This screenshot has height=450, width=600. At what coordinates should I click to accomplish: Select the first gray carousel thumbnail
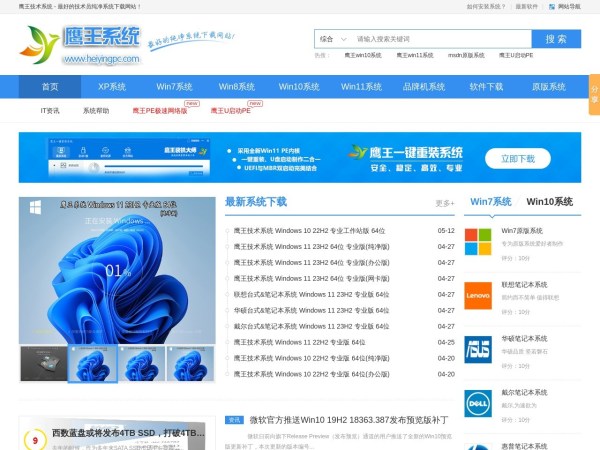click(x=43, y=362)
